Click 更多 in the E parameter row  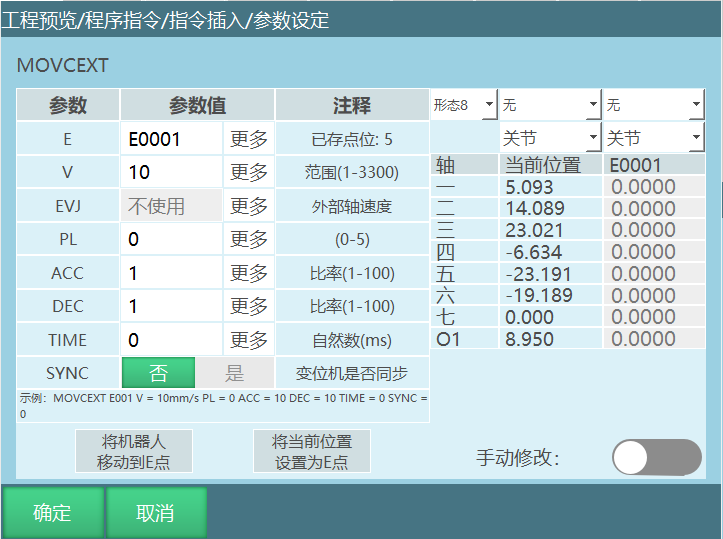(248, 139)
